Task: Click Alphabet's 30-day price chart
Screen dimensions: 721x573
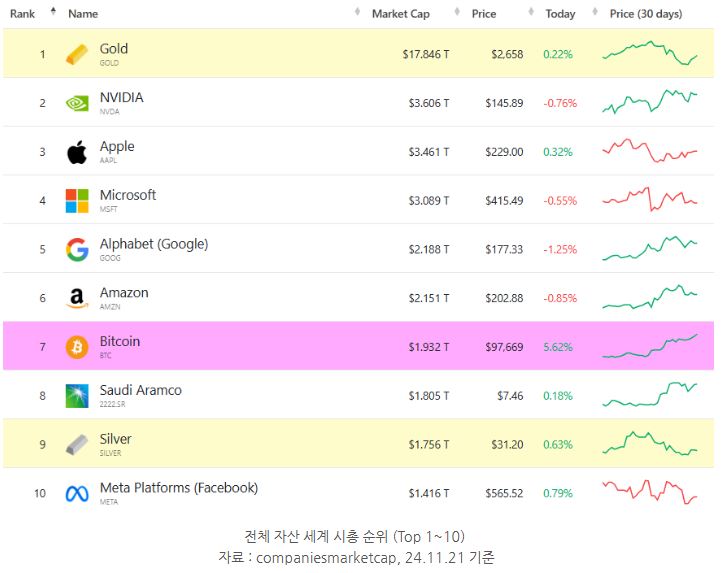Action: click(650, 248)
